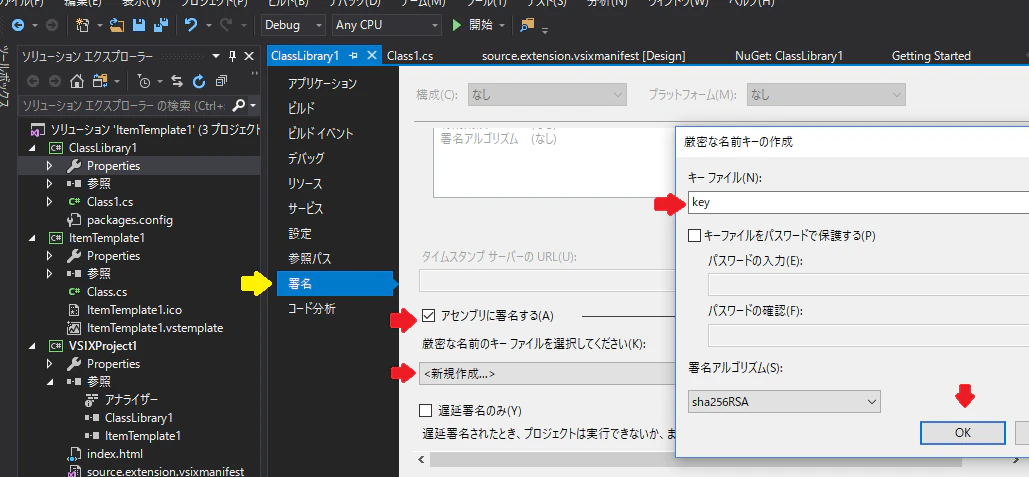Open the sha256RSA signature algorithm dropdown
Viewport: 1029px width, 477px height.
[x=784, y=402]
